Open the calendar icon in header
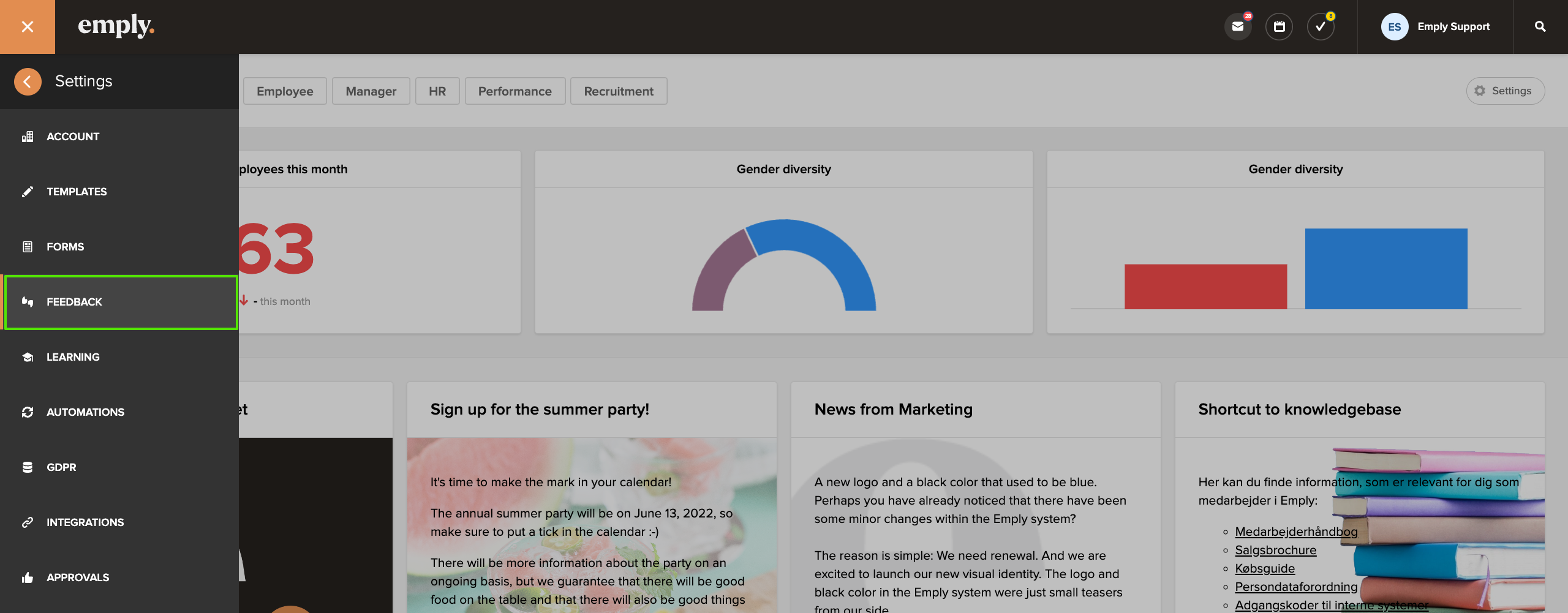This screenshot has height=613, width=1568. point(1279,27)
